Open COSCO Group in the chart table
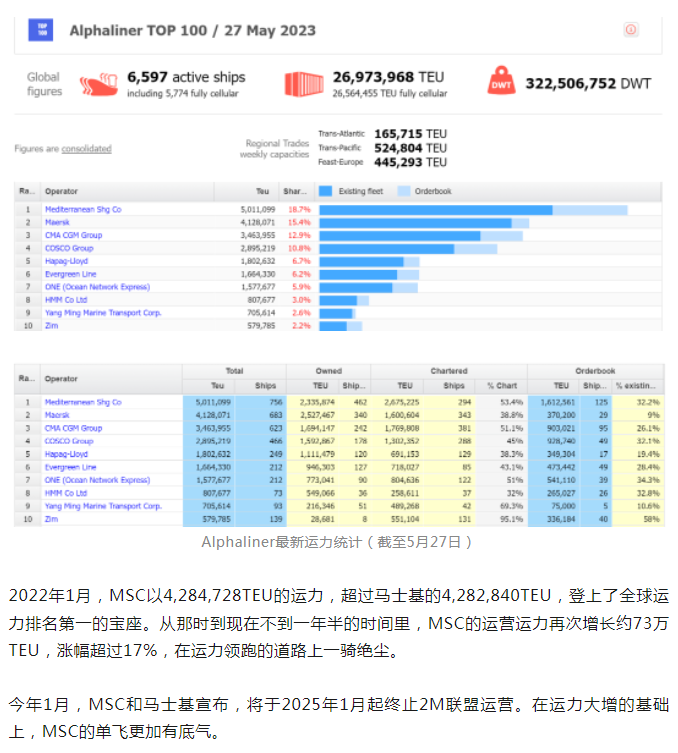The width and height of the screenshot is (678, 753). pos(69,248)
